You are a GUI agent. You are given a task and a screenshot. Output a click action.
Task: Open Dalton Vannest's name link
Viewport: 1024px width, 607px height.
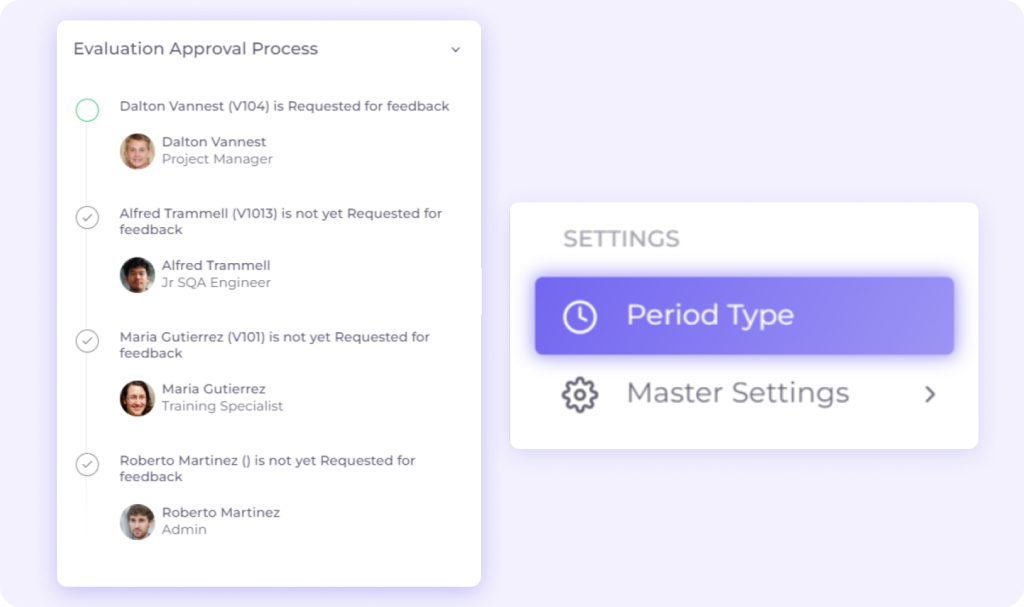coord(214,142)
